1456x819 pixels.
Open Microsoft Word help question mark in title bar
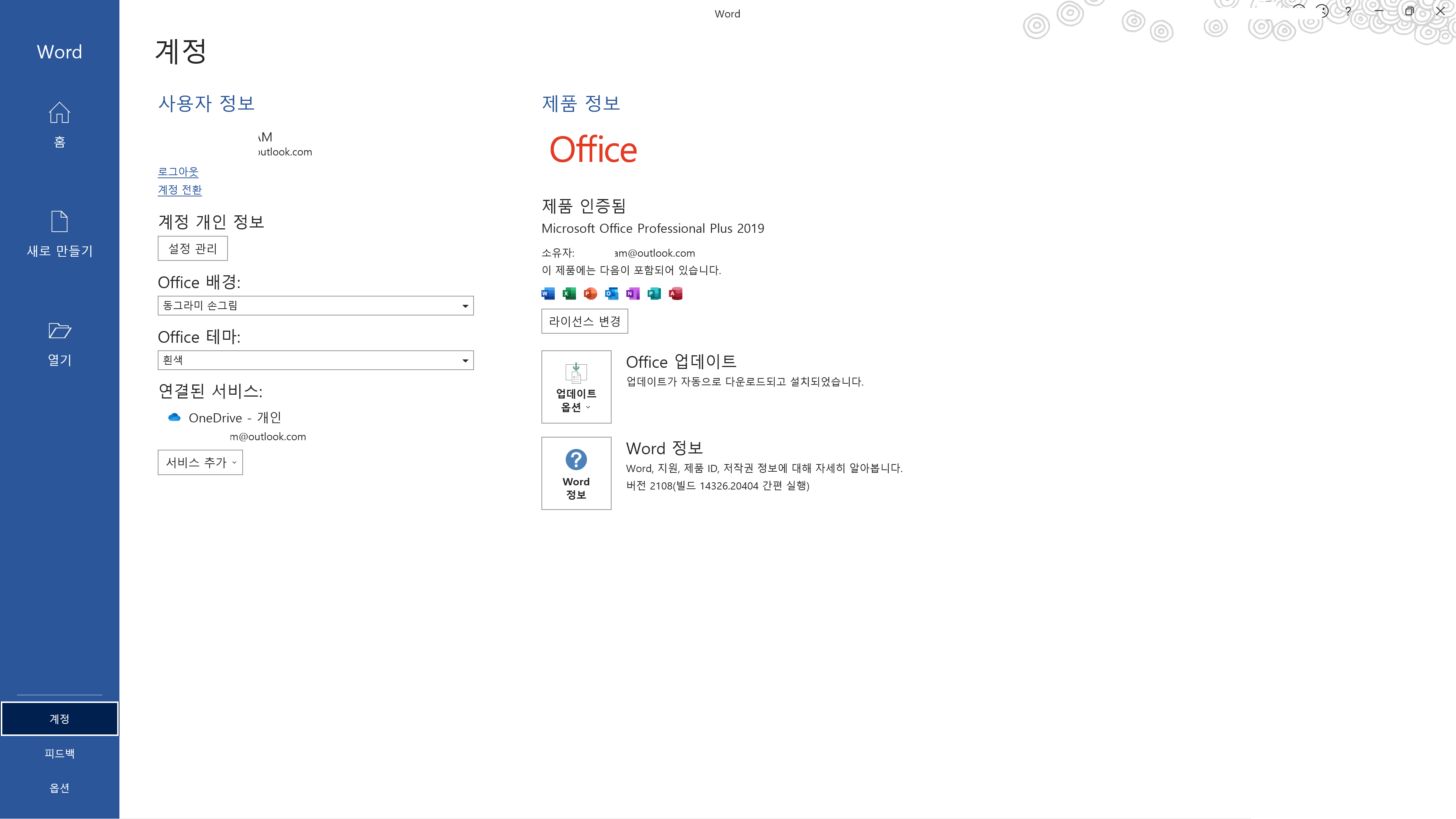click(x=1349, y=11)
